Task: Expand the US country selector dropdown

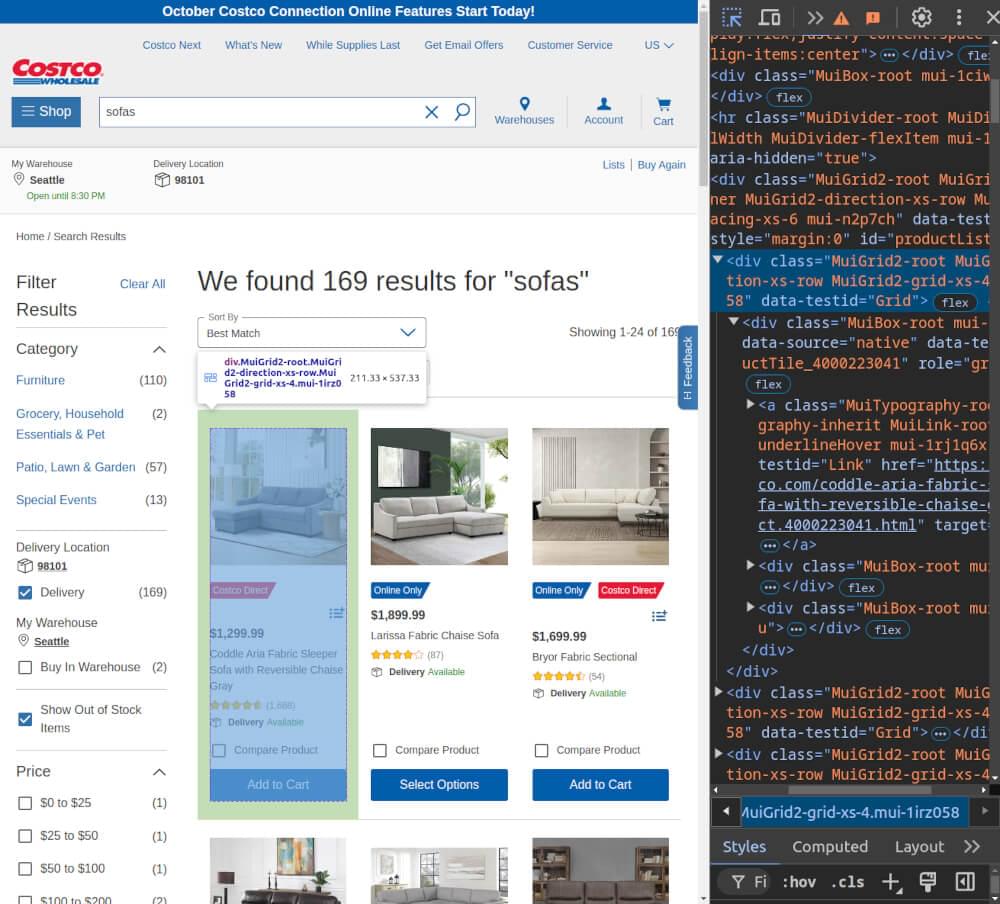Action: (658, 45)
